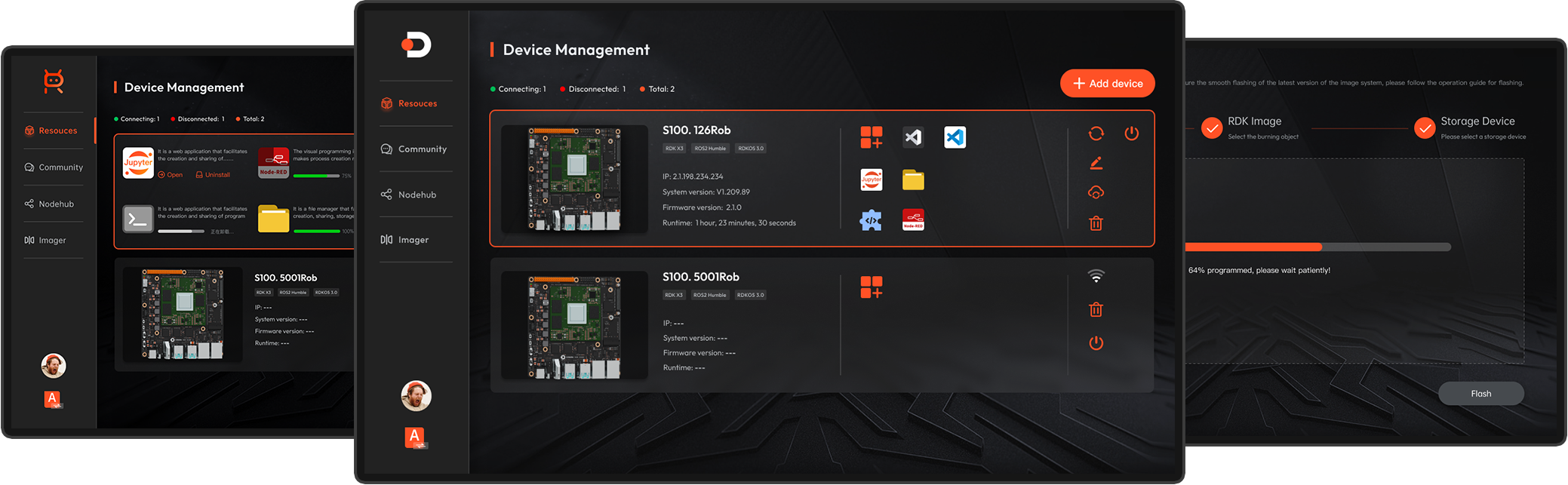Open the yellow file manager folder icon
Screen dimensions: 1568x485
point(913,180)
